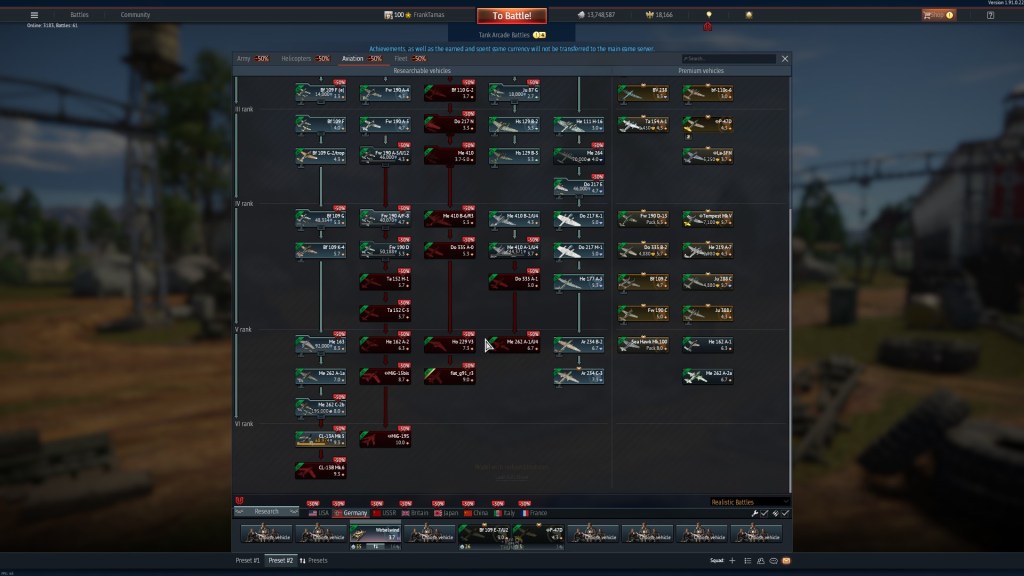
Task: Open the Realistic Battles mode dropdown
Action: (750, 501)
